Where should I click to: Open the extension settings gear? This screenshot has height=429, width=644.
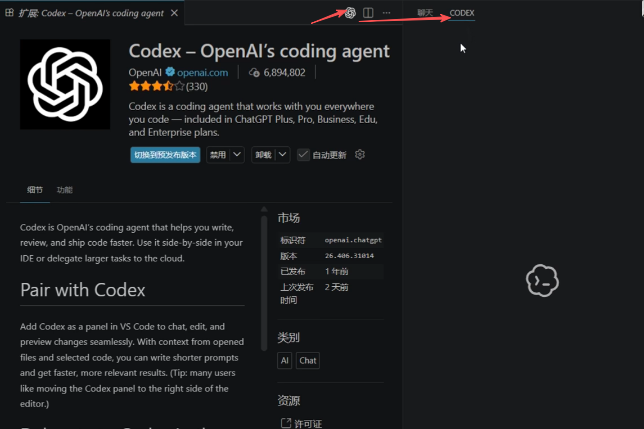coord(360,154)
